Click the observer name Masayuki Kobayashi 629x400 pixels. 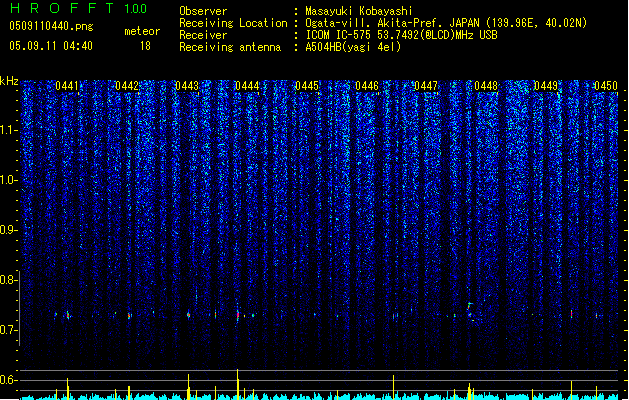point(358,11)
